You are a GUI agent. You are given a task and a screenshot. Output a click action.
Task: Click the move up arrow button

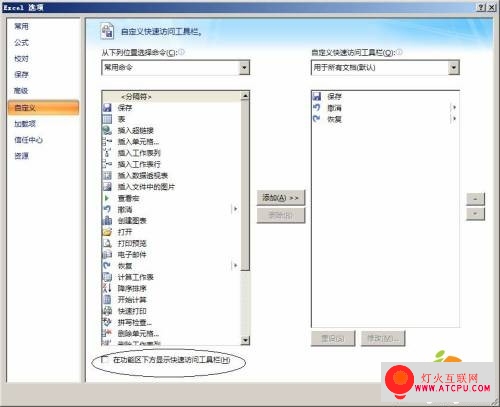point(475,199)
